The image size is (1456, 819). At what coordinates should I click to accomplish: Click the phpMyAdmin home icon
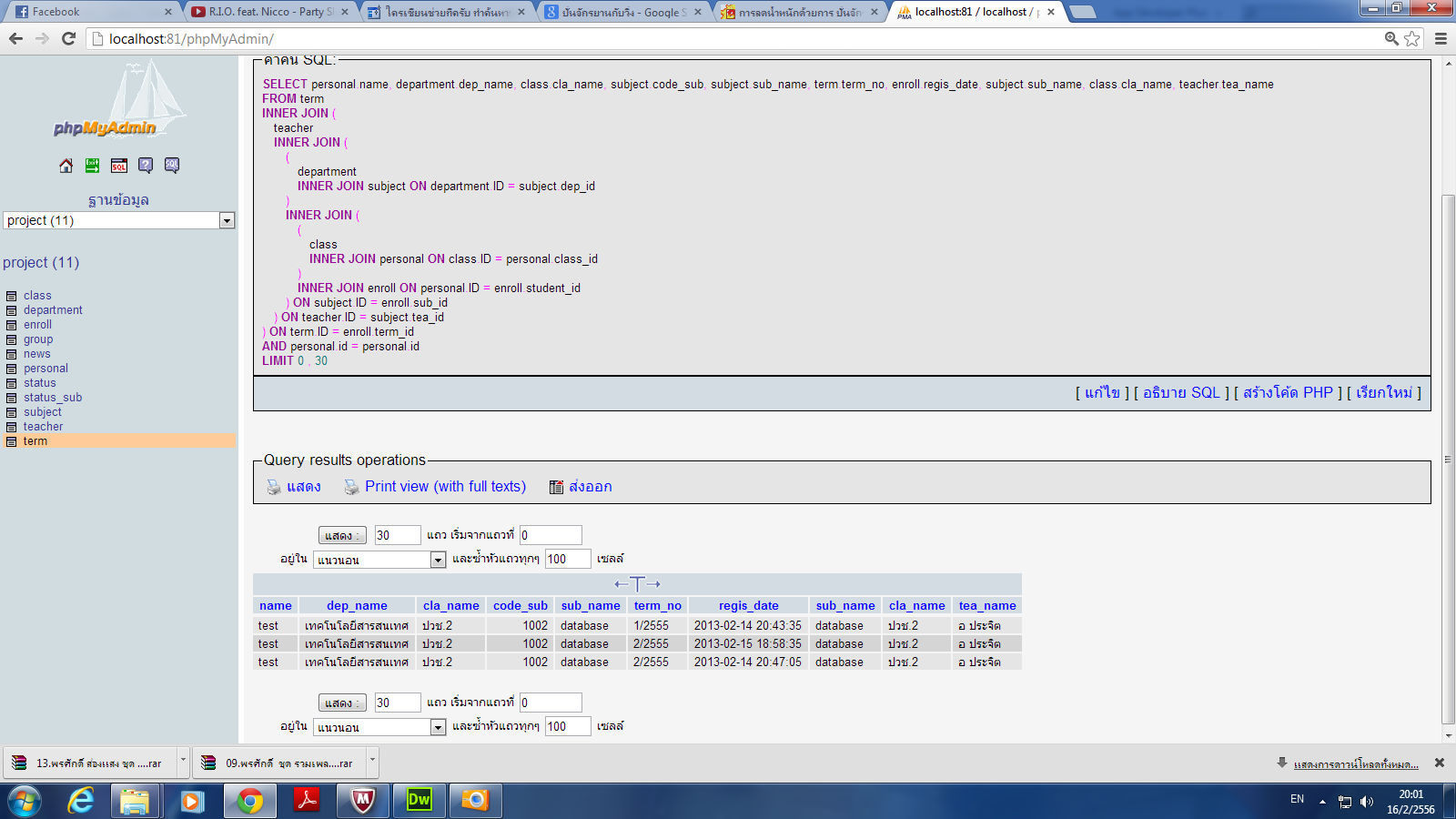[x=66, y=166]
